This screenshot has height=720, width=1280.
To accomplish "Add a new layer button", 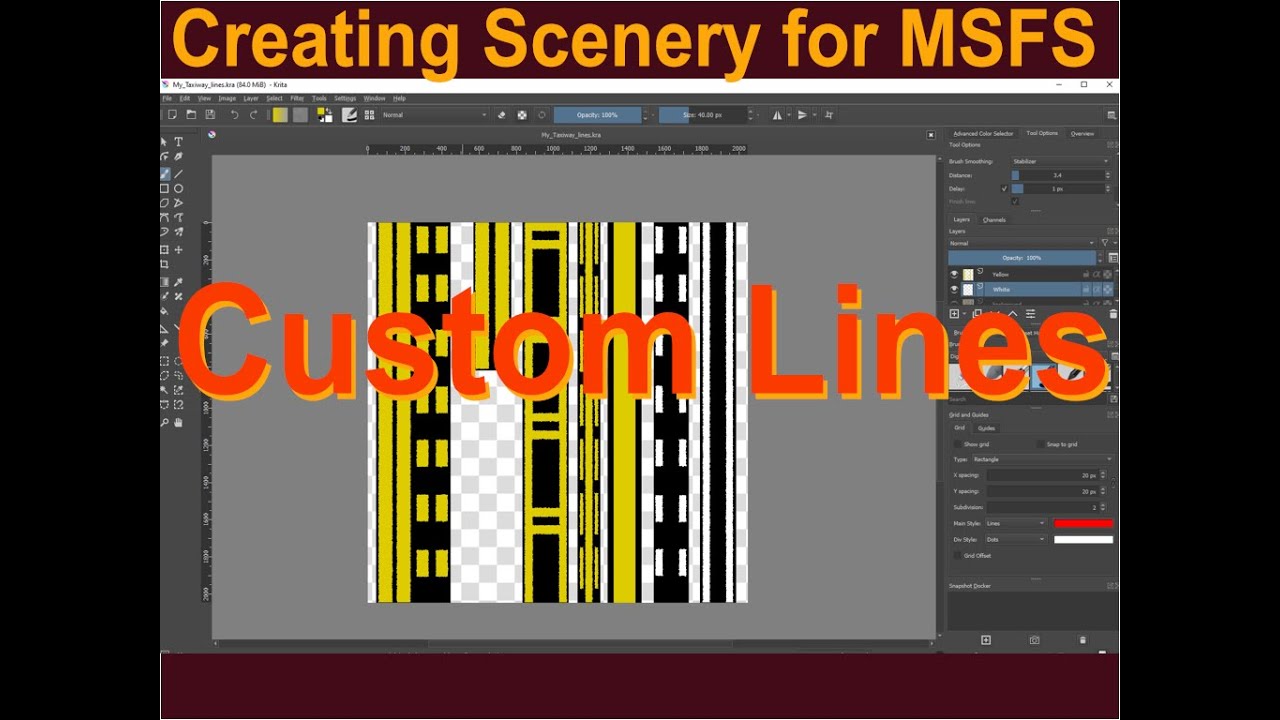I will [954, 314].
